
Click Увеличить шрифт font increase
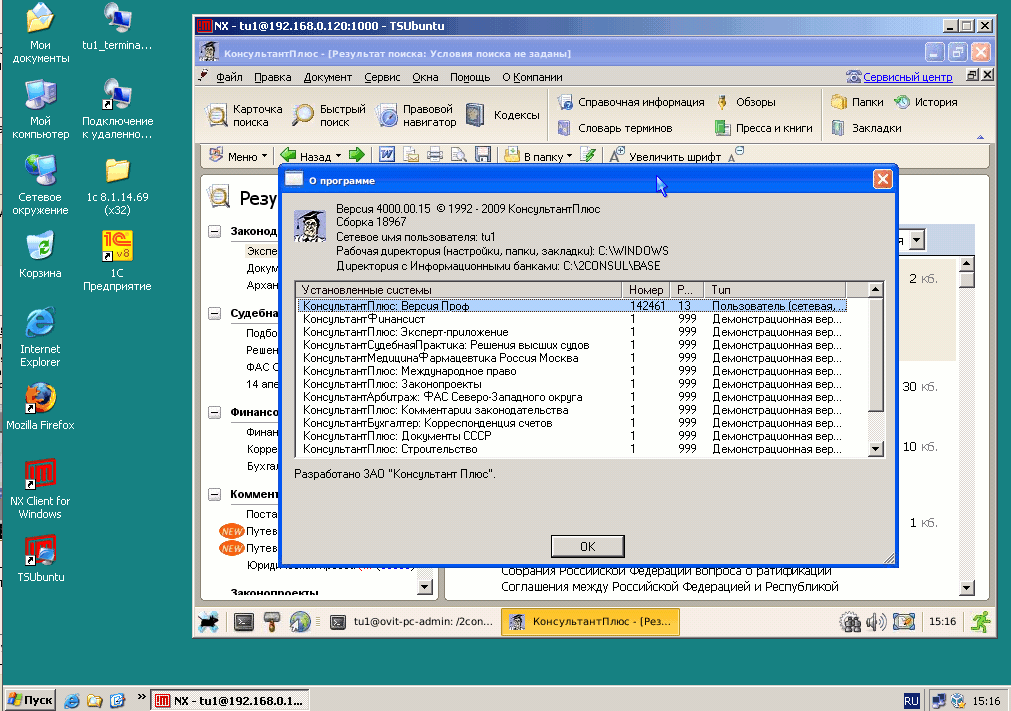click(x=665, y=156)
